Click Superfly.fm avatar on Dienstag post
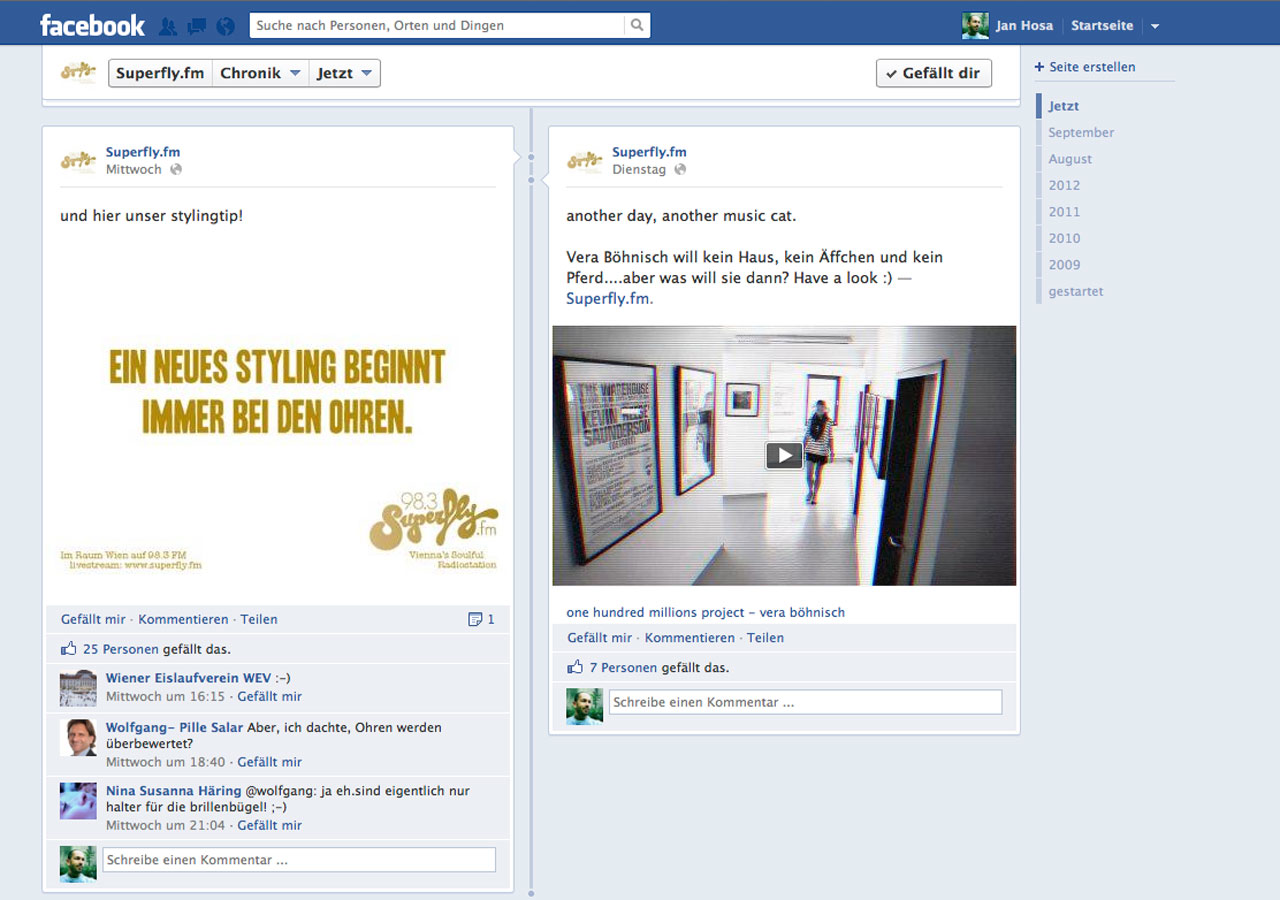This screenshot has width=1280, height=900. click(x=585, y=161)
